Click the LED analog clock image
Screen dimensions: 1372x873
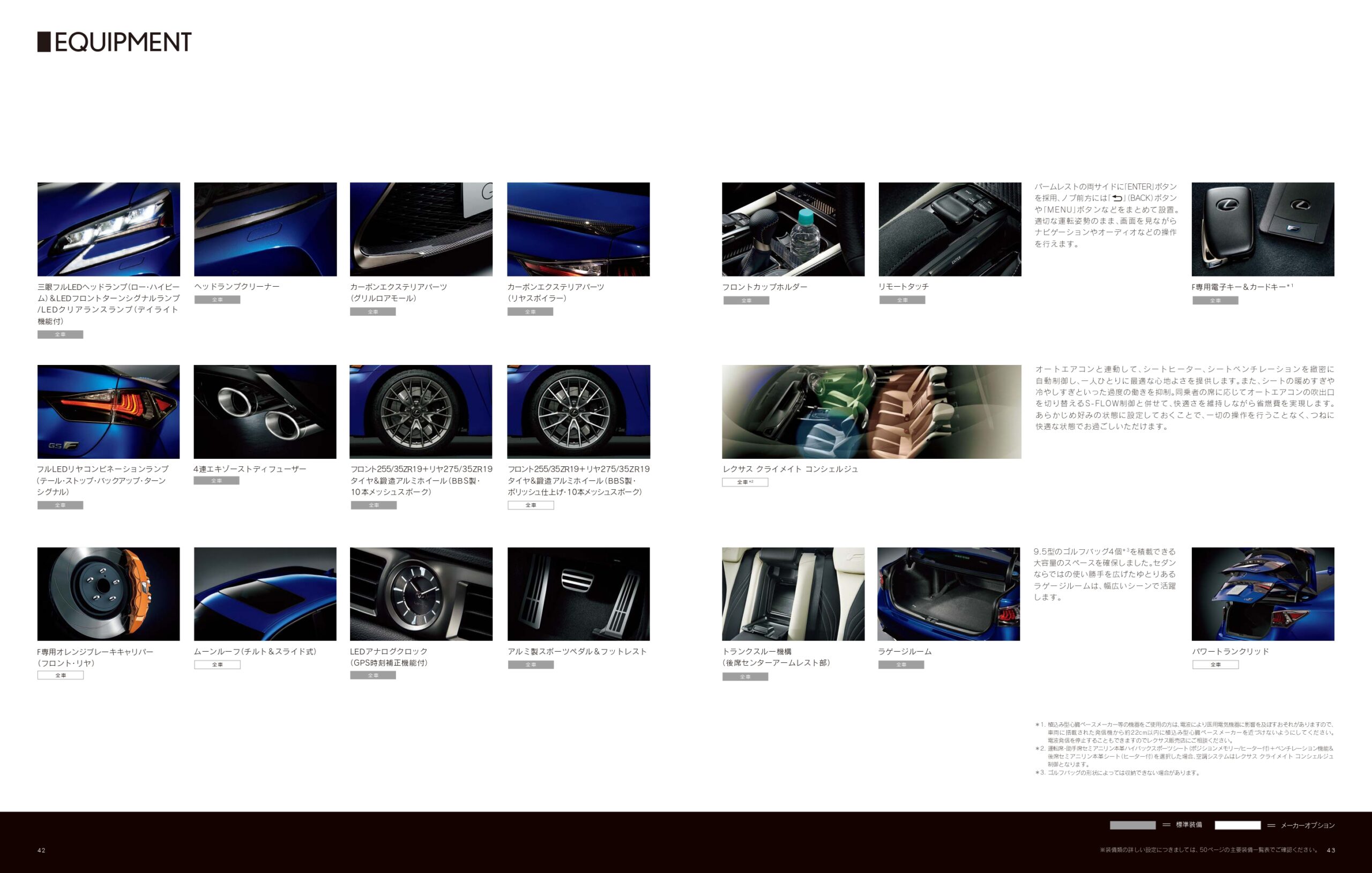coord(421,594)
